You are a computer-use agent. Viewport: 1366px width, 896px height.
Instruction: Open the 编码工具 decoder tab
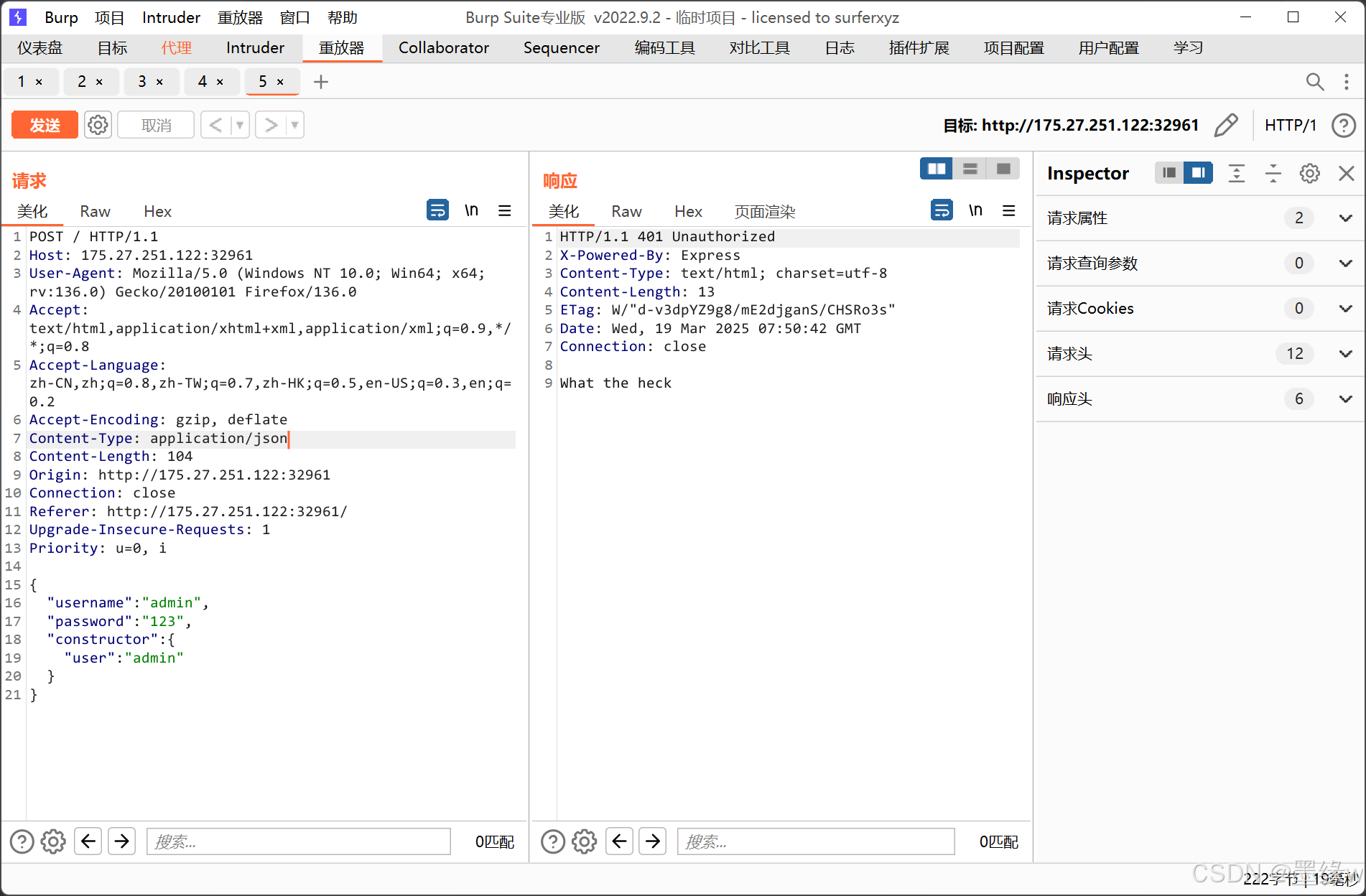point(664,48)
